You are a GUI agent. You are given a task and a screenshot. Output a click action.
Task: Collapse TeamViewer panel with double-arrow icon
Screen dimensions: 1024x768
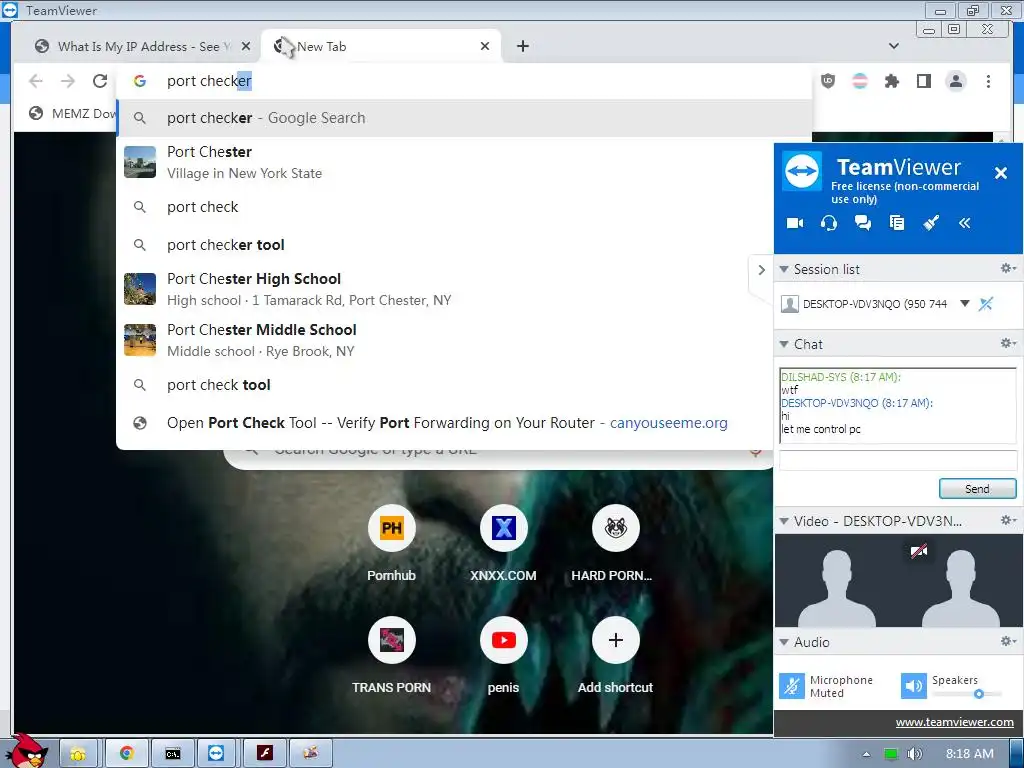click(965, 223)
